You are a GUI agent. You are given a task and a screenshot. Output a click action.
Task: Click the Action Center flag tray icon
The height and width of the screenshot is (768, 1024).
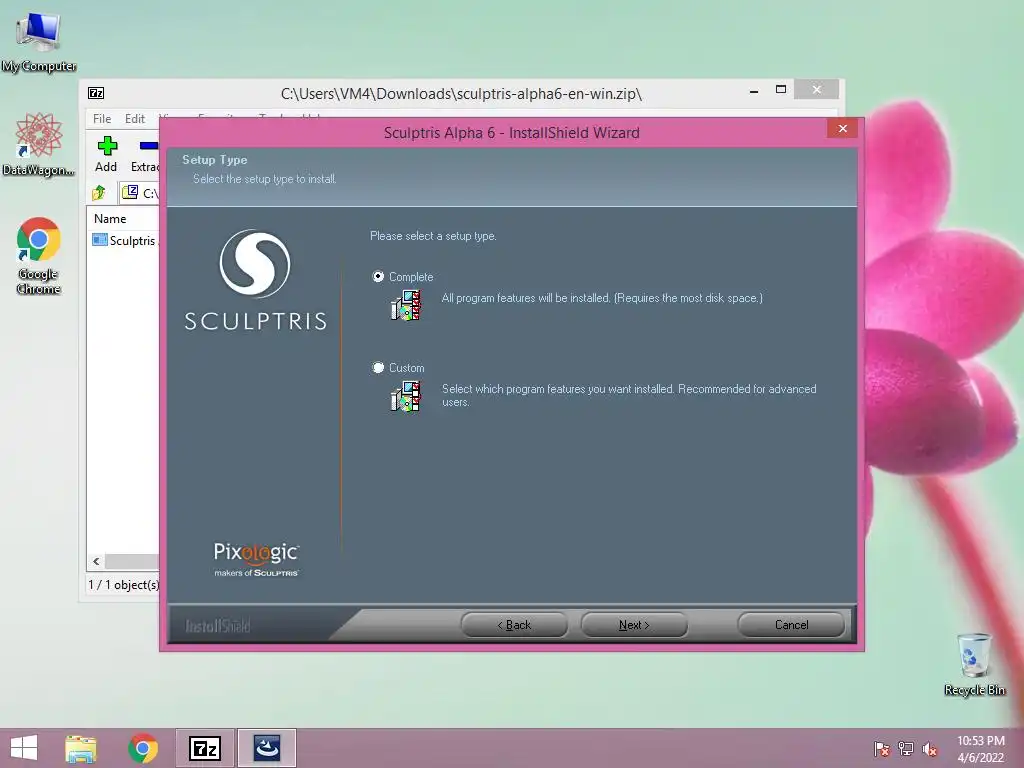[x=882, y=749]
